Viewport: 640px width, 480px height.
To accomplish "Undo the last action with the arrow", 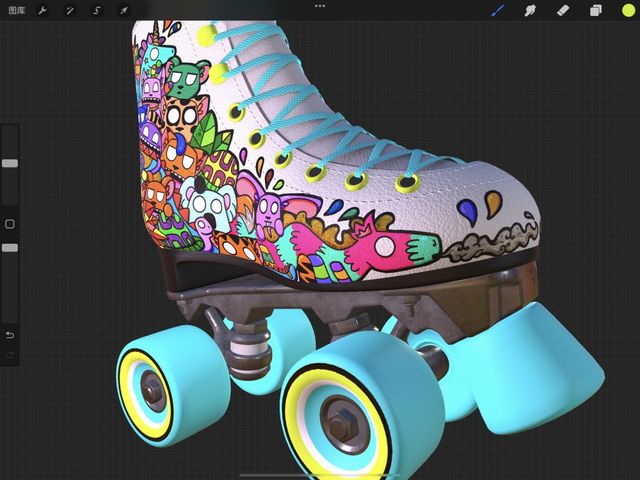I will 10,335.
